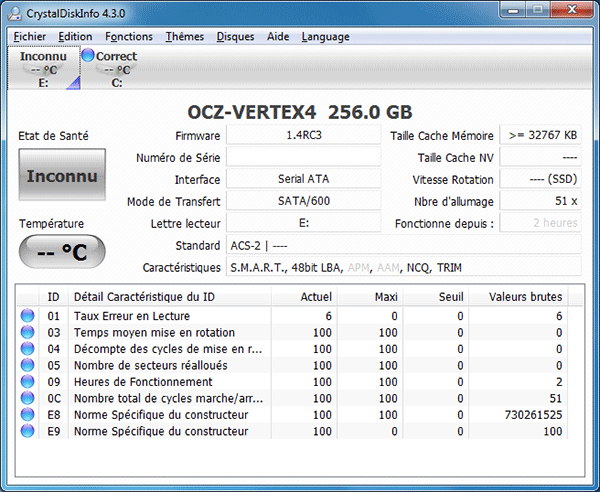Select the Temps moyen mise en rotation row
The height and width of the screenshot is (492, 600).
[293, 332]
